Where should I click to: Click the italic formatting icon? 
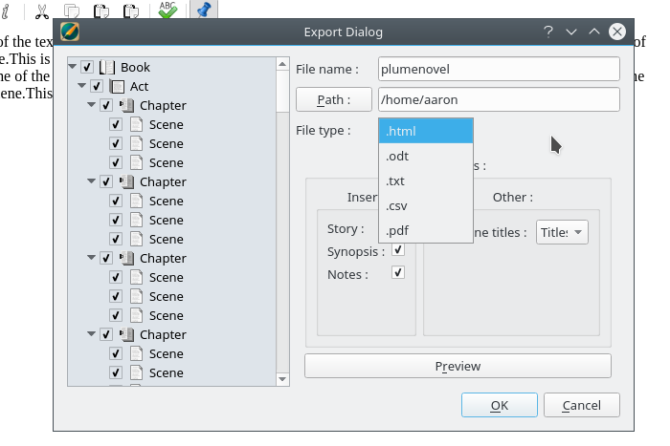pos(5,11)
